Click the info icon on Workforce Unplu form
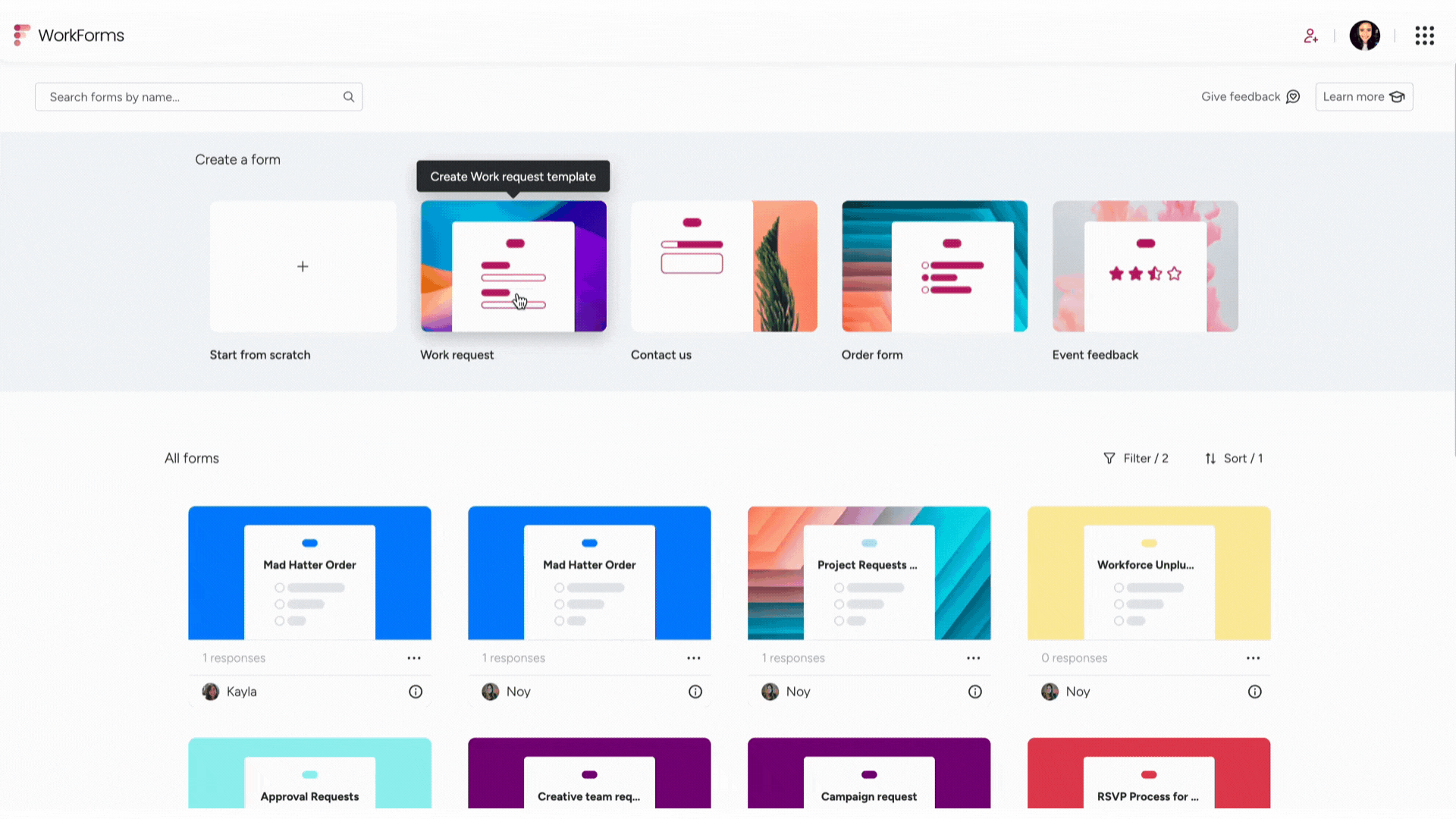1456x819 pixels. pyautogui.click(x=1254, y=691)
